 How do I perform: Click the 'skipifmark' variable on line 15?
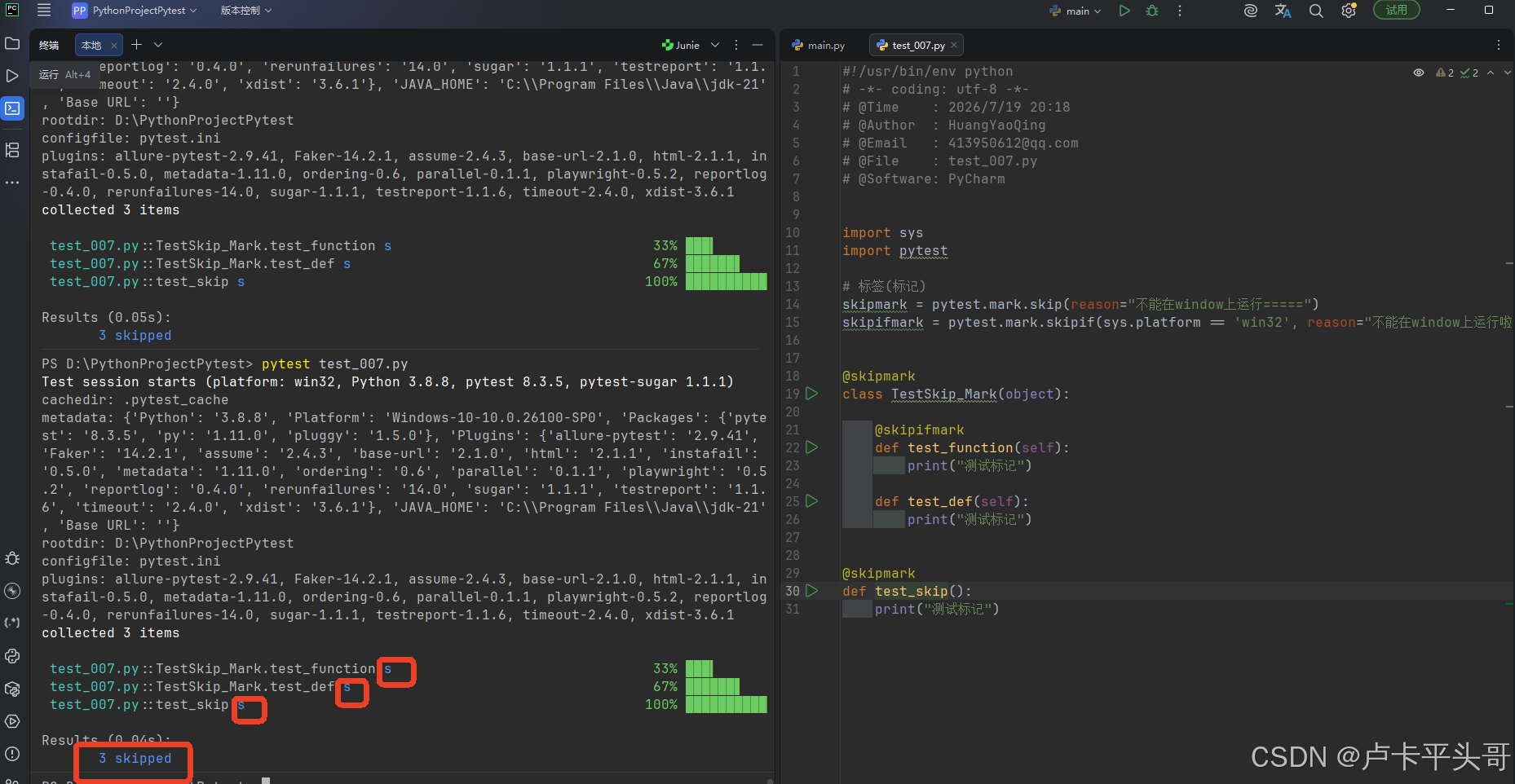883,323
